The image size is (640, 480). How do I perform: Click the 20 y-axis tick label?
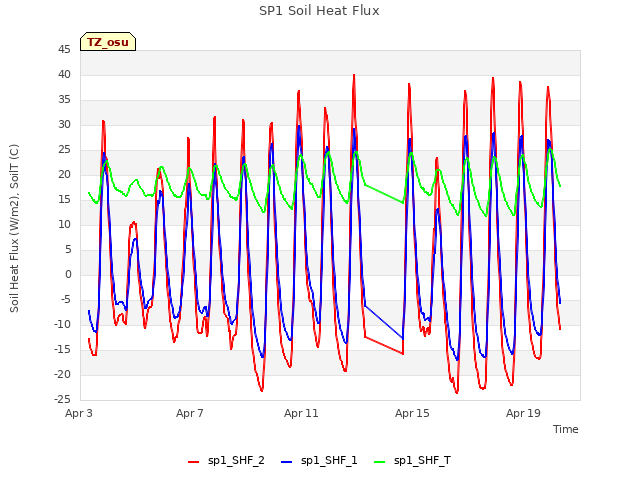64,174
